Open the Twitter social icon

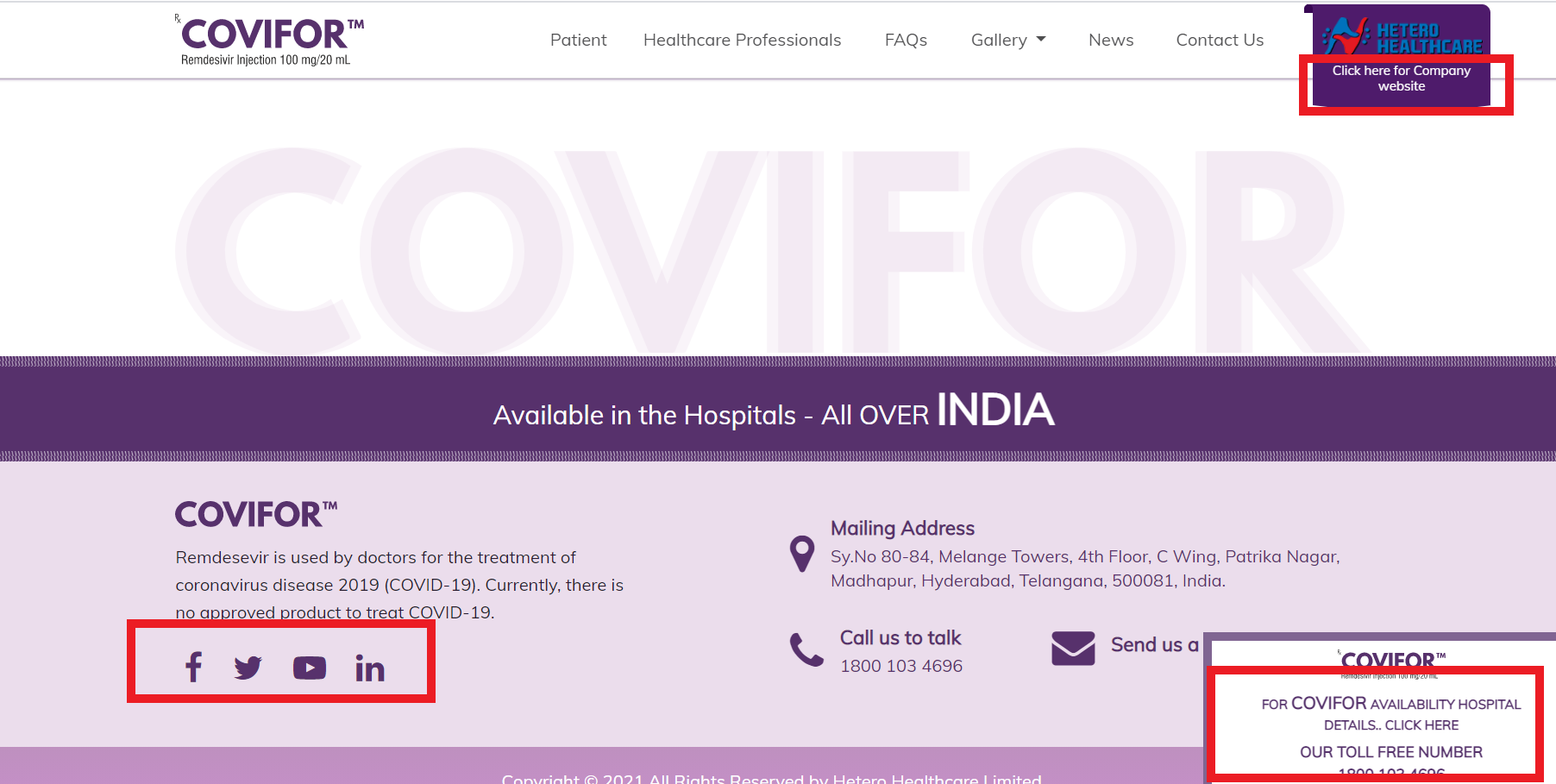(248, 668)
